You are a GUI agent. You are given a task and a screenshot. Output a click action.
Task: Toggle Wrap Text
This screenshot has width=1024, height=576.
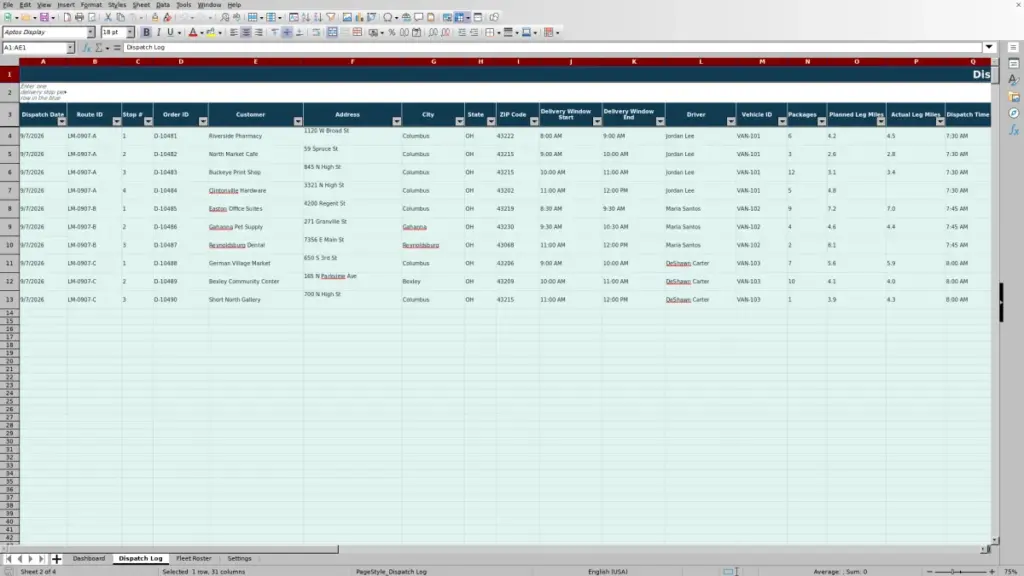point(316,32)
